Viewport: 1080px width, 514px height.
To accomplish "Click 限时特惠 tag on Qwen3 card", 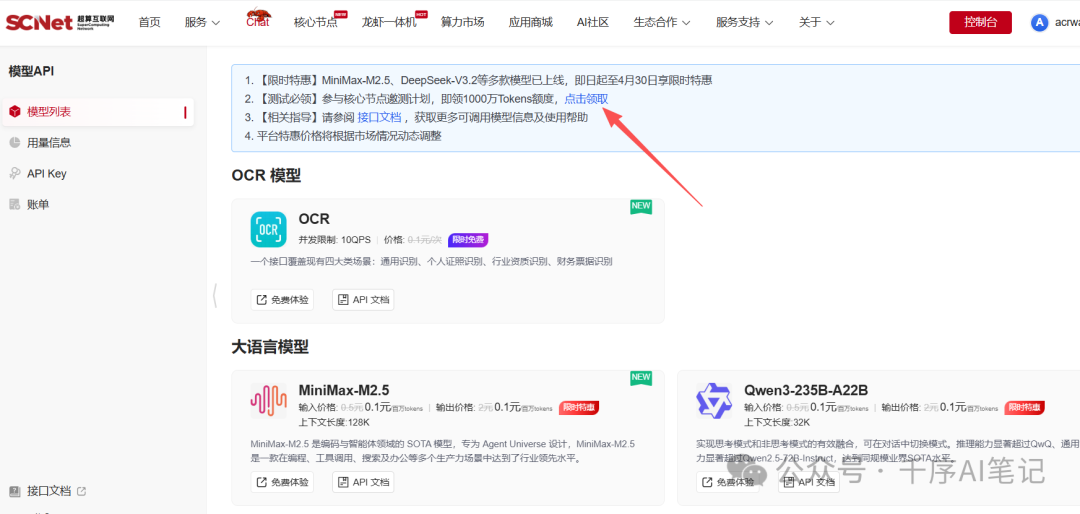I will click(x=1024, y=407).
